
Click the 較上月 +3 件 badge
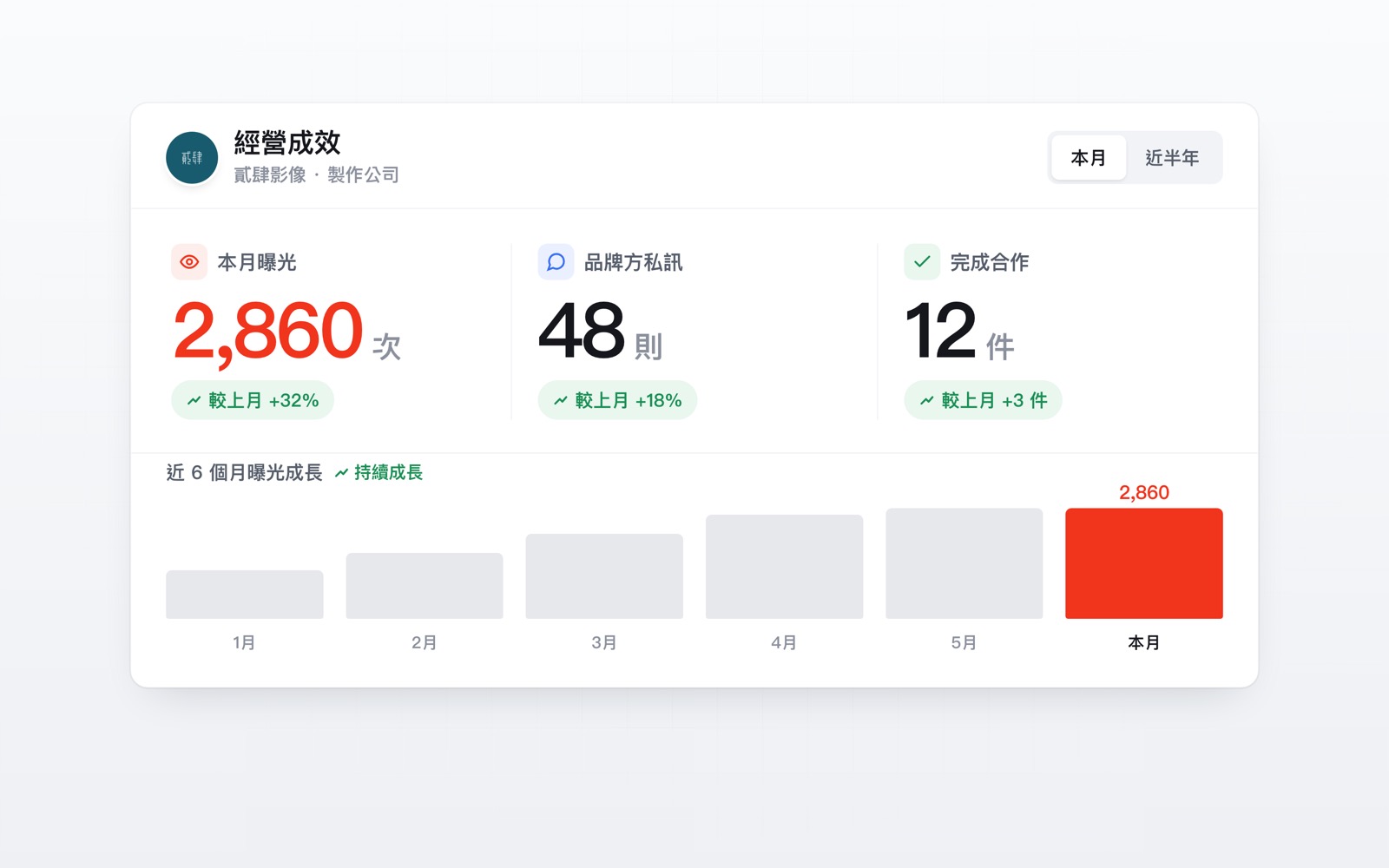(983, 400)
